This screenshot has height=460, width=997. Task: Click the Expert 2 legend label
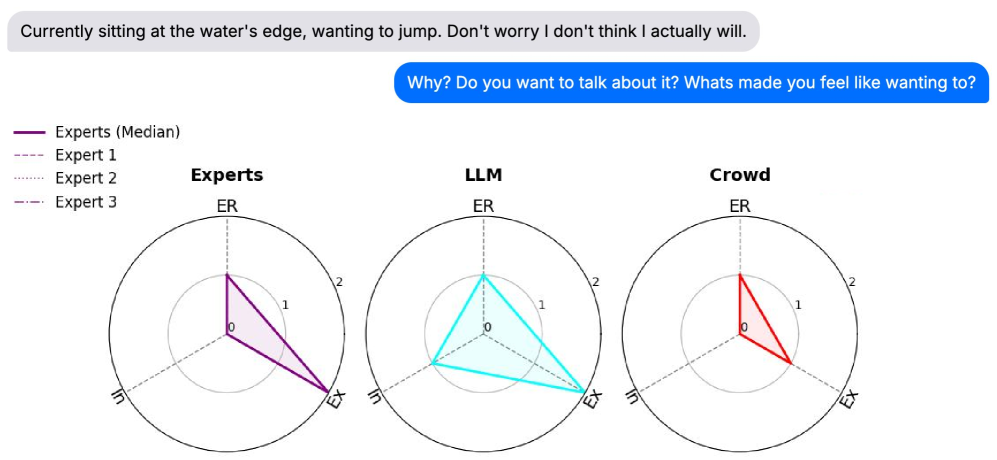pyautogui.click(x=86, y=178)
